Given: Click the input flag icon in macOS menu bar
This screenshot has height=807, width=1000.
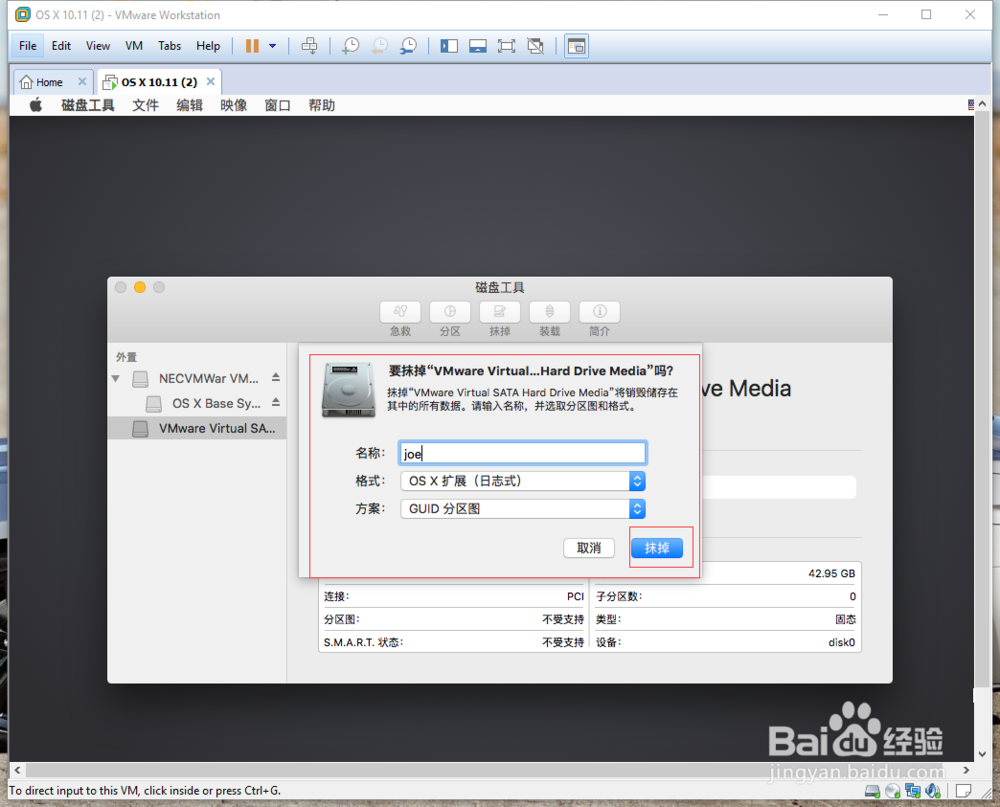Looking at the screenshot, I should 971,105.
